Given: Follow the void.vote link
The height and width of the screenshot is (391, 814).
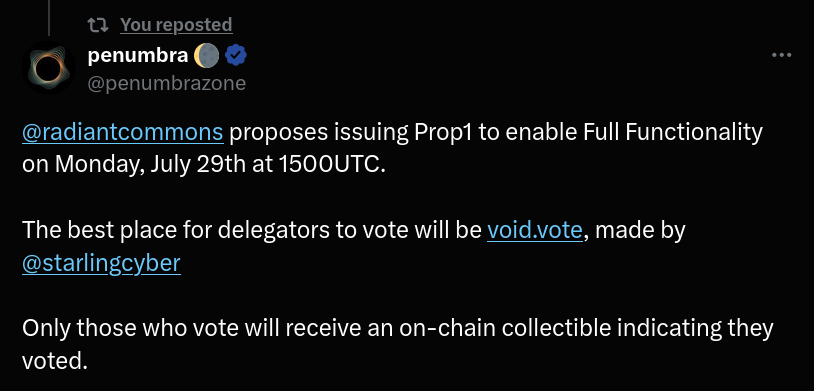Looking at the screenshot, I should (x=535, y=231).
